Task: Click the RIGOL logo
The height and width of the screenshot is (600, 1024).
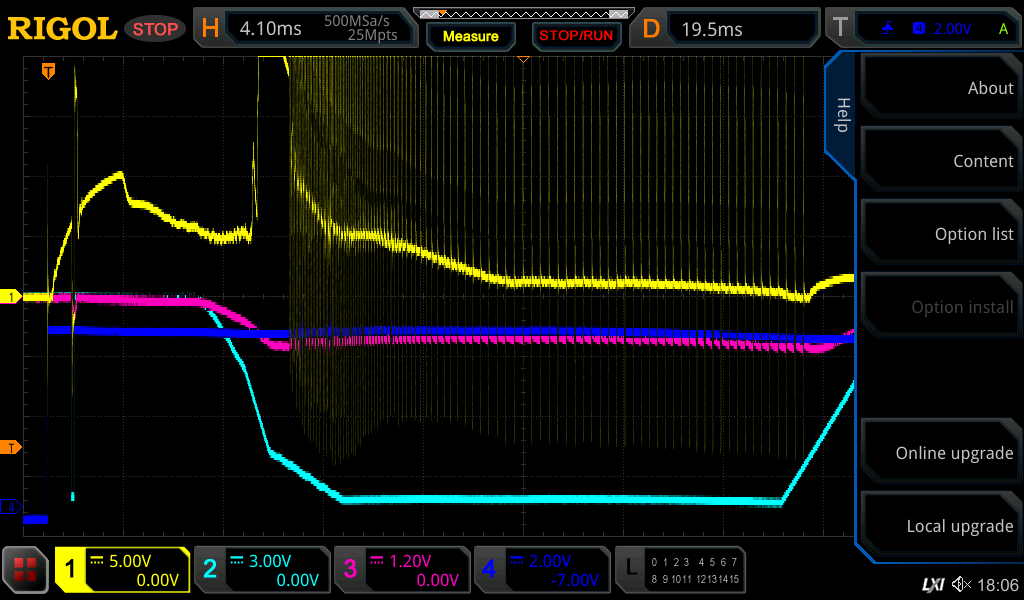Action: 62,29
